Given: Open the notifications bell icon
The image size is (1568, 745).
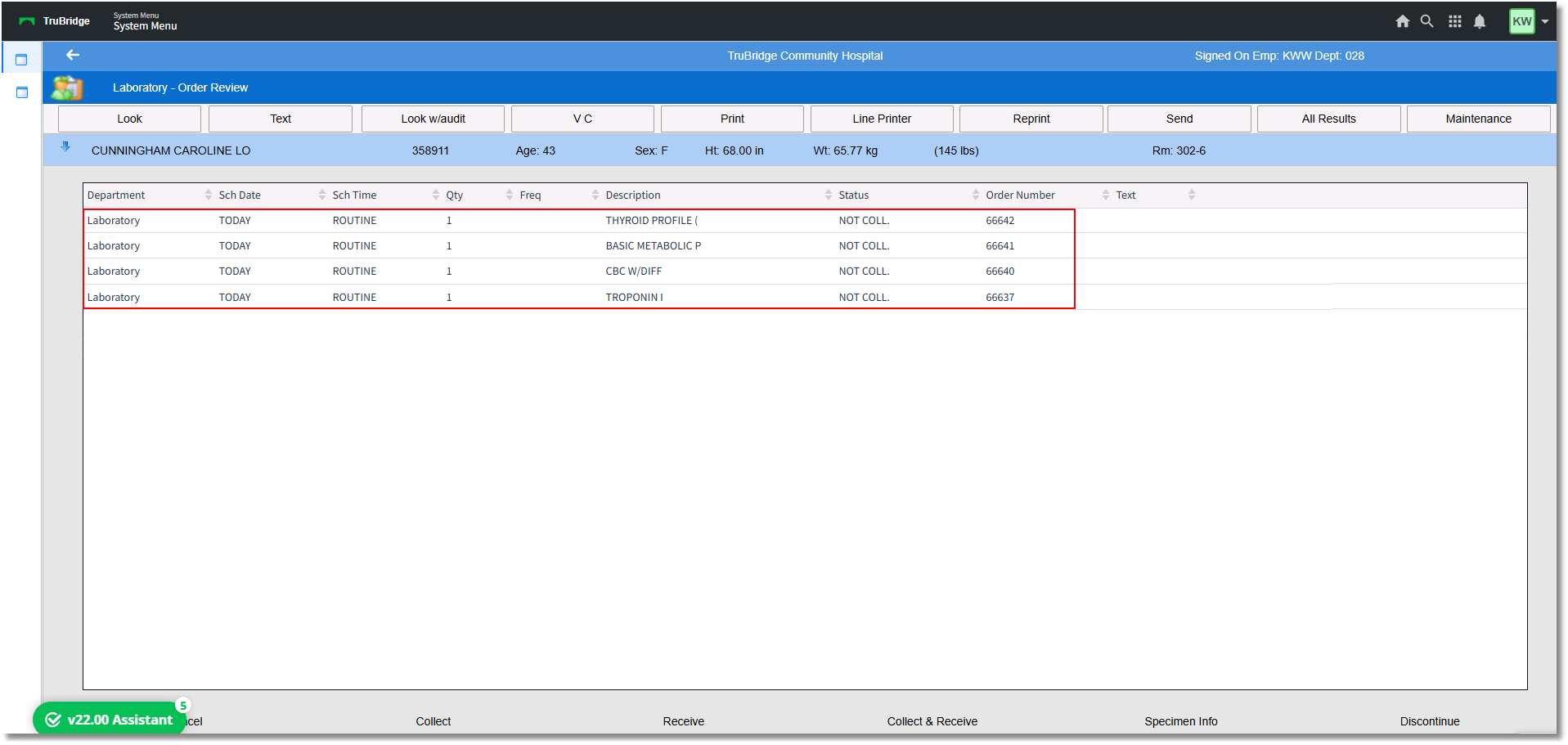Looking at the screenshot, I should 1479,21.
